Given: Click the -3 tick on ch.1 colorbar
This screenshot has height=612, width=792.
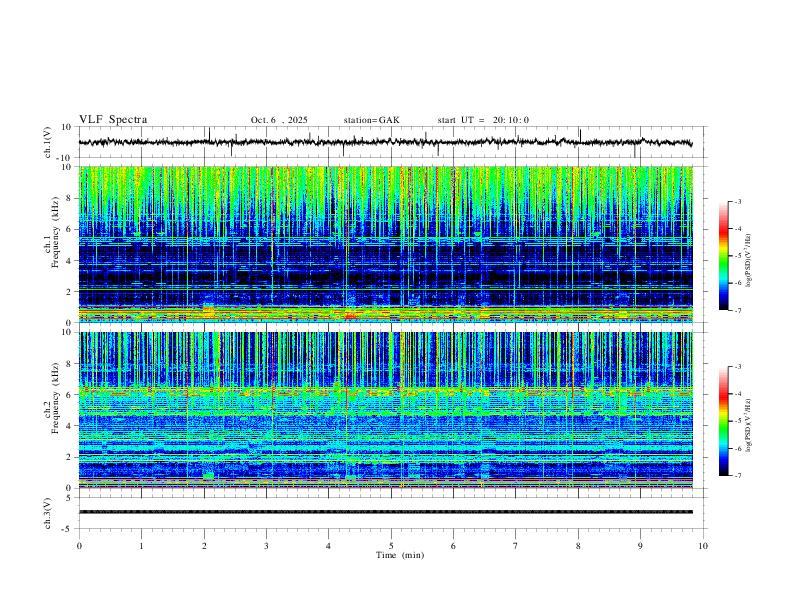Looking at the screenshot, I should (738, 201).
